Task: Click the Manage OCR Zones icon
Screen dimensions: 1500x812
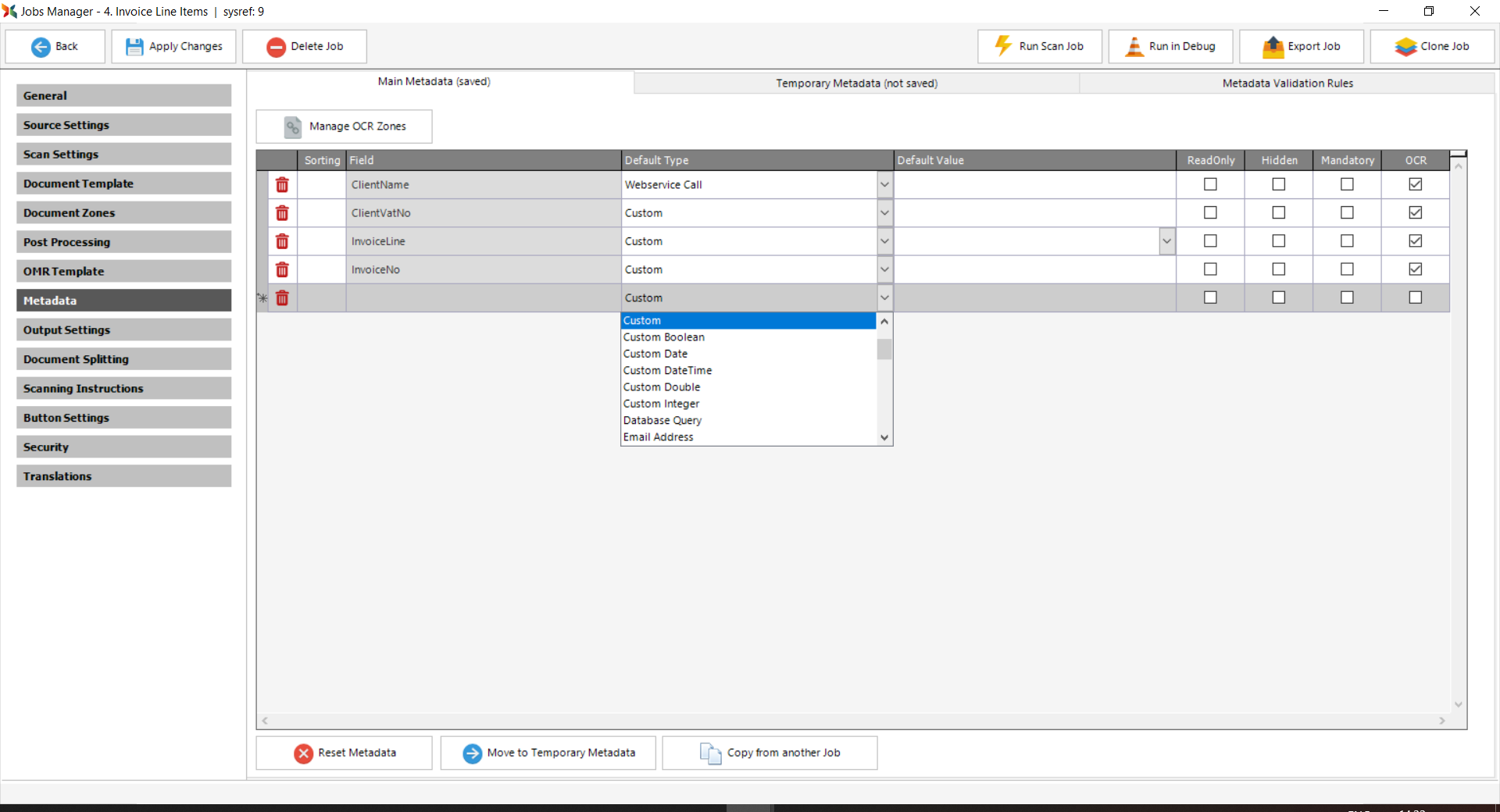Action: 293,126
